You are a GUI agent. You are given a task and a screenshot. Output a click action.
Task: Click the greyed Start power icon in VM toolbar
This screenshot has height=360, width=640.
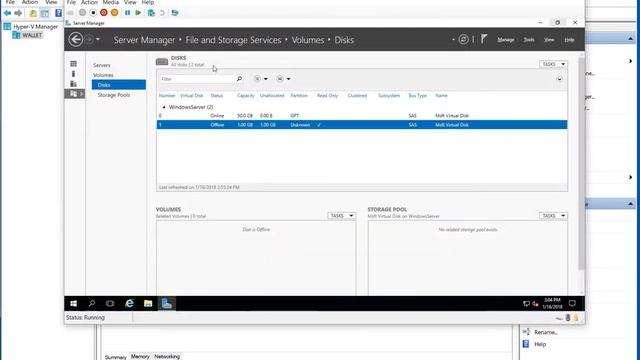(82, 13)
